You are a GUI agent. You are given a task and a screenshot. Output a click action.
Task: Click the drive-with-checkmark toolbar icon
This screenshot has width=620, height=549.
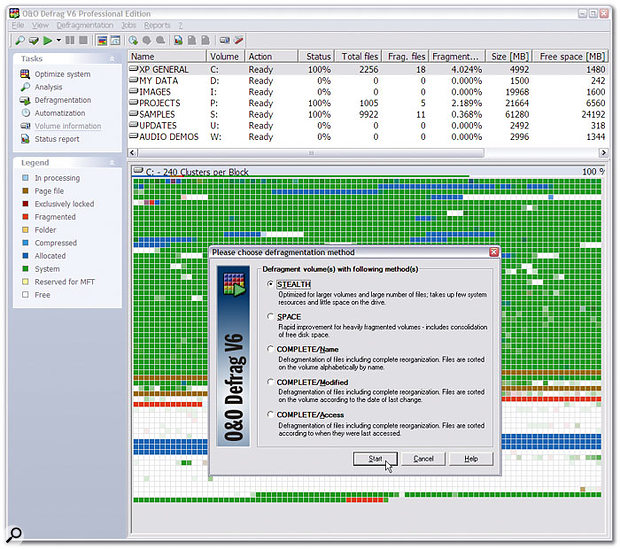pos(34,40)
